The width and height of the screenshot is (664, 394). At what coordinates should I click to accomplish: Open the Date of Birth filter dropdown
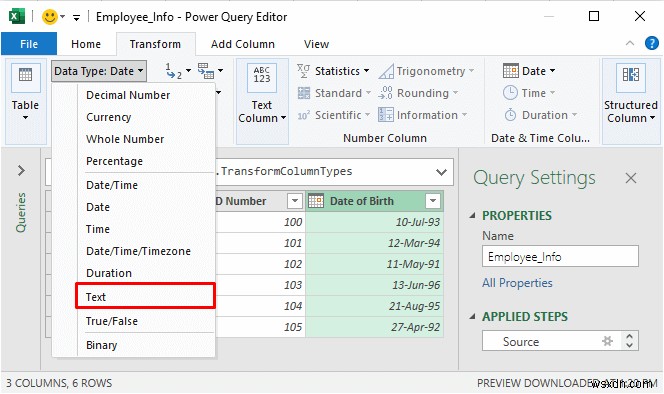[x=433, y=201]
